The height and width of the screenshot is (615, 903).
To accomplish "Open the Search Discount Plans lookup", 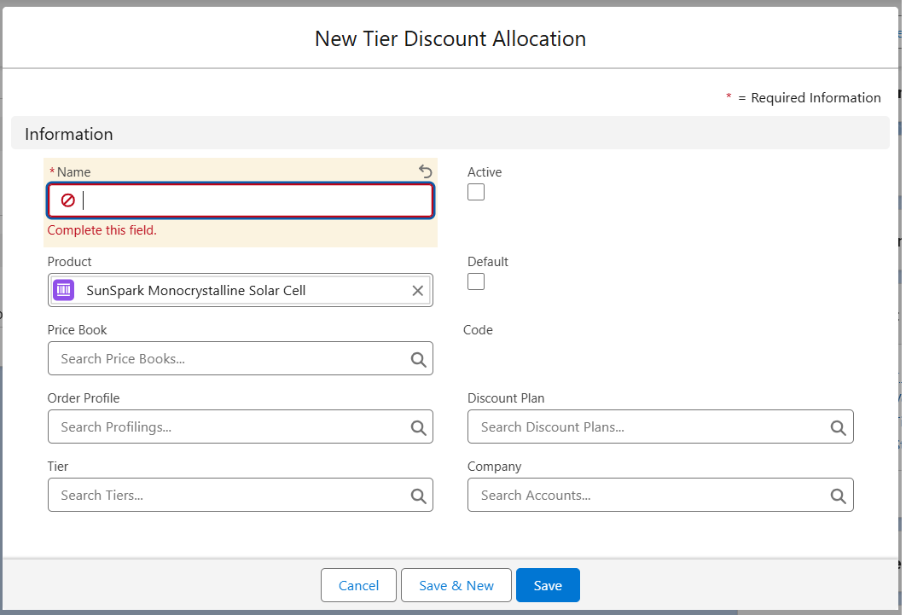I will [x=650, y=427].
